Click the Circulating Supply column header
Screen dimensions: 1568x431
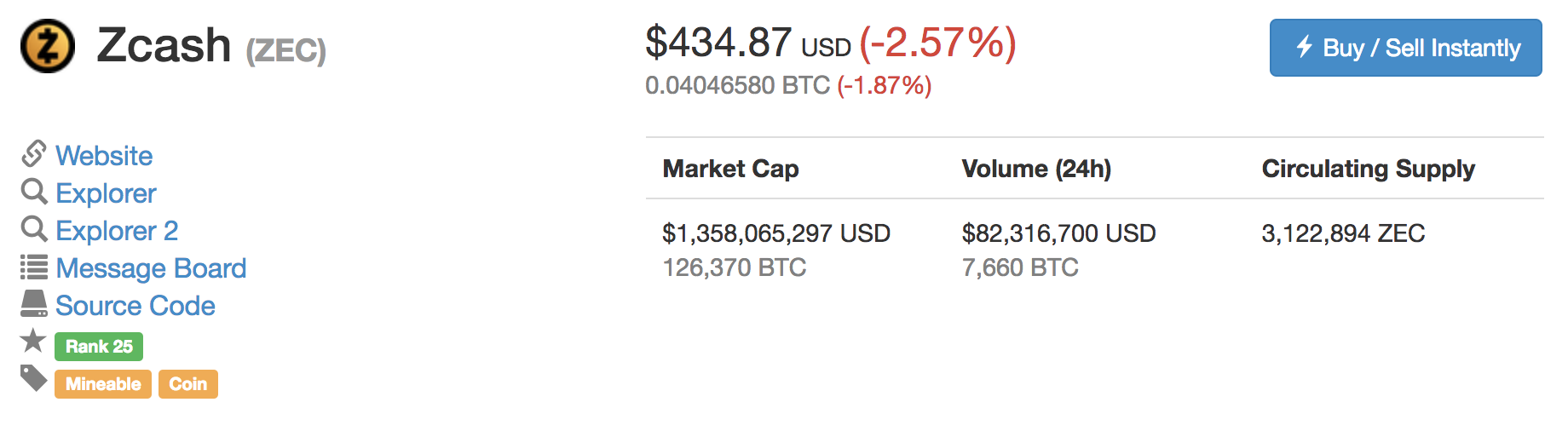coord(1368,169)
